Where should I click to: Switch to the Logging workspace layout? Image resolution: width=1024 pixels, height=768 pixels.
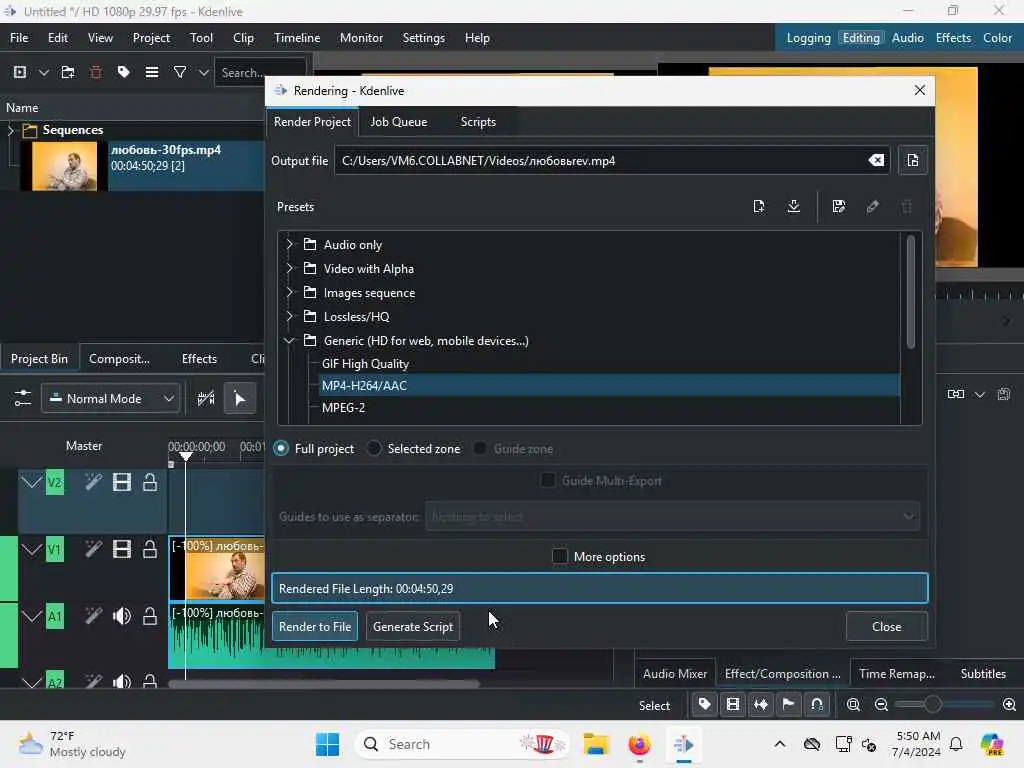point(808,38)
